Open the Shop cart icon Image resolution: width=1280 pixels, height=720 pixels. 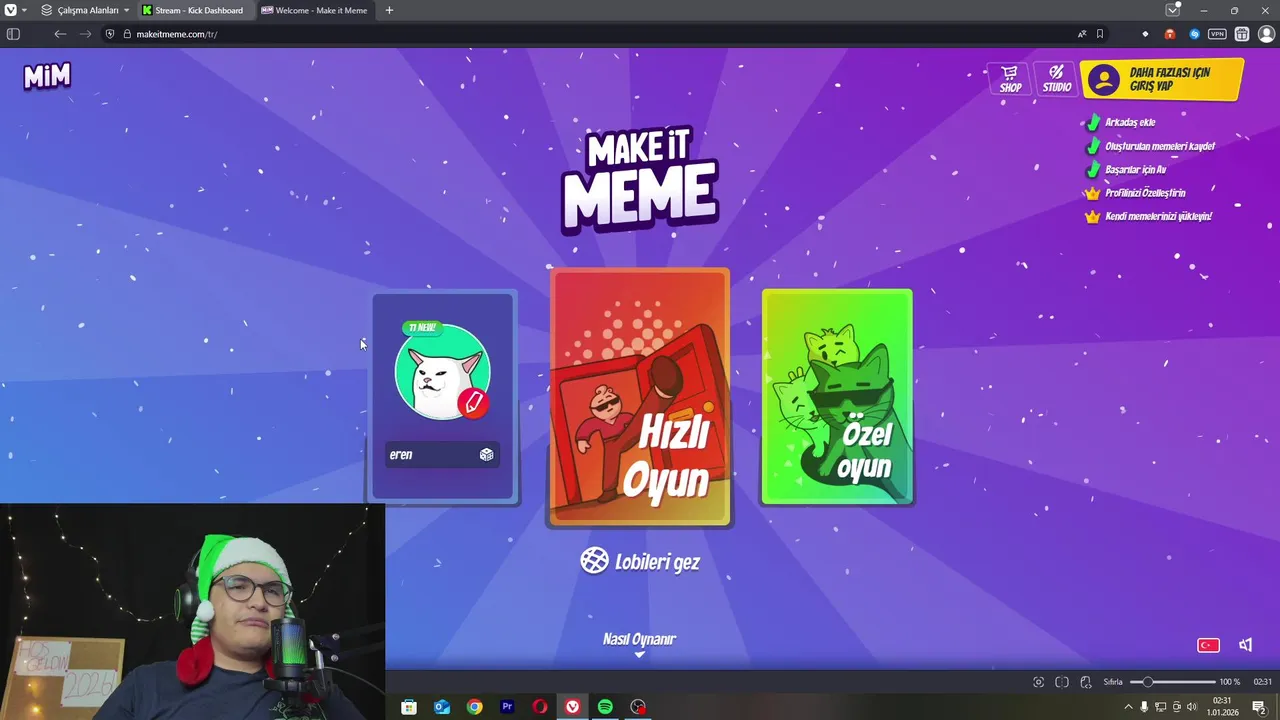pyautogui.click(x=1010, y=79)
